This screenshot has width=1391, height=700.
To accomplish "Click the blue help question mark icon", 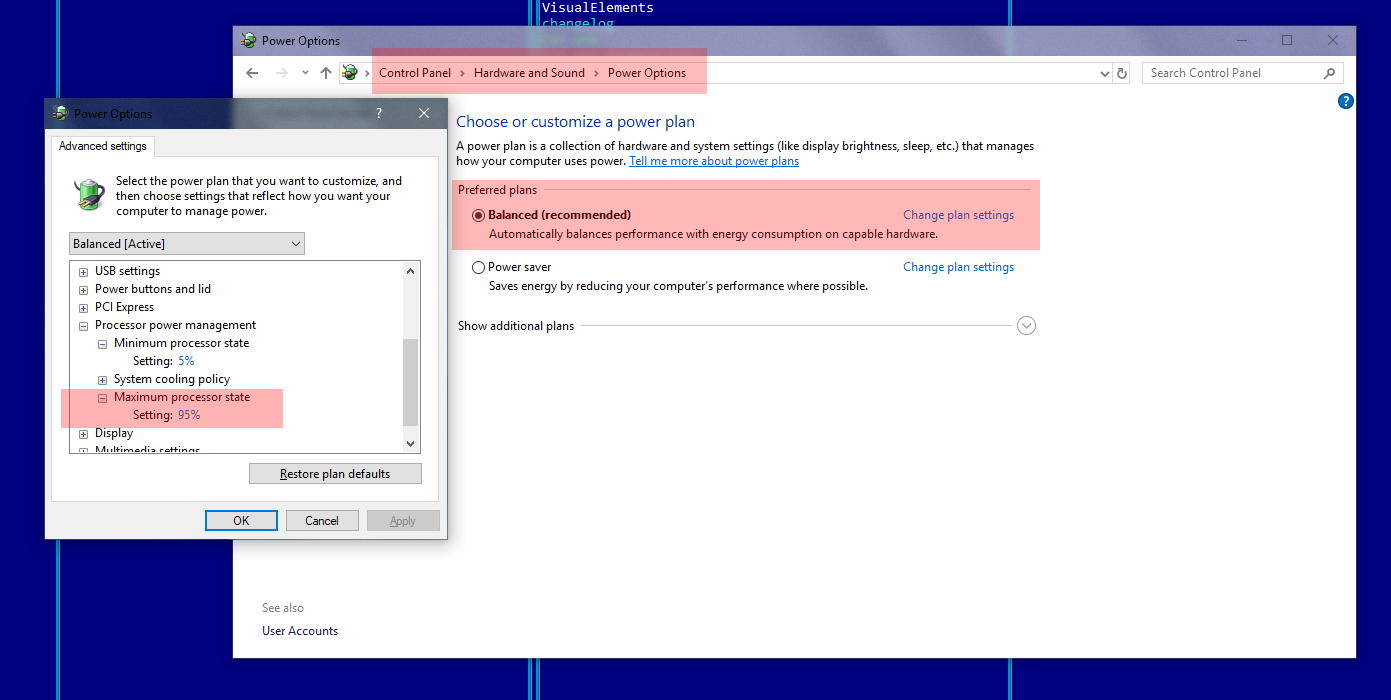I will (1346, 101).
